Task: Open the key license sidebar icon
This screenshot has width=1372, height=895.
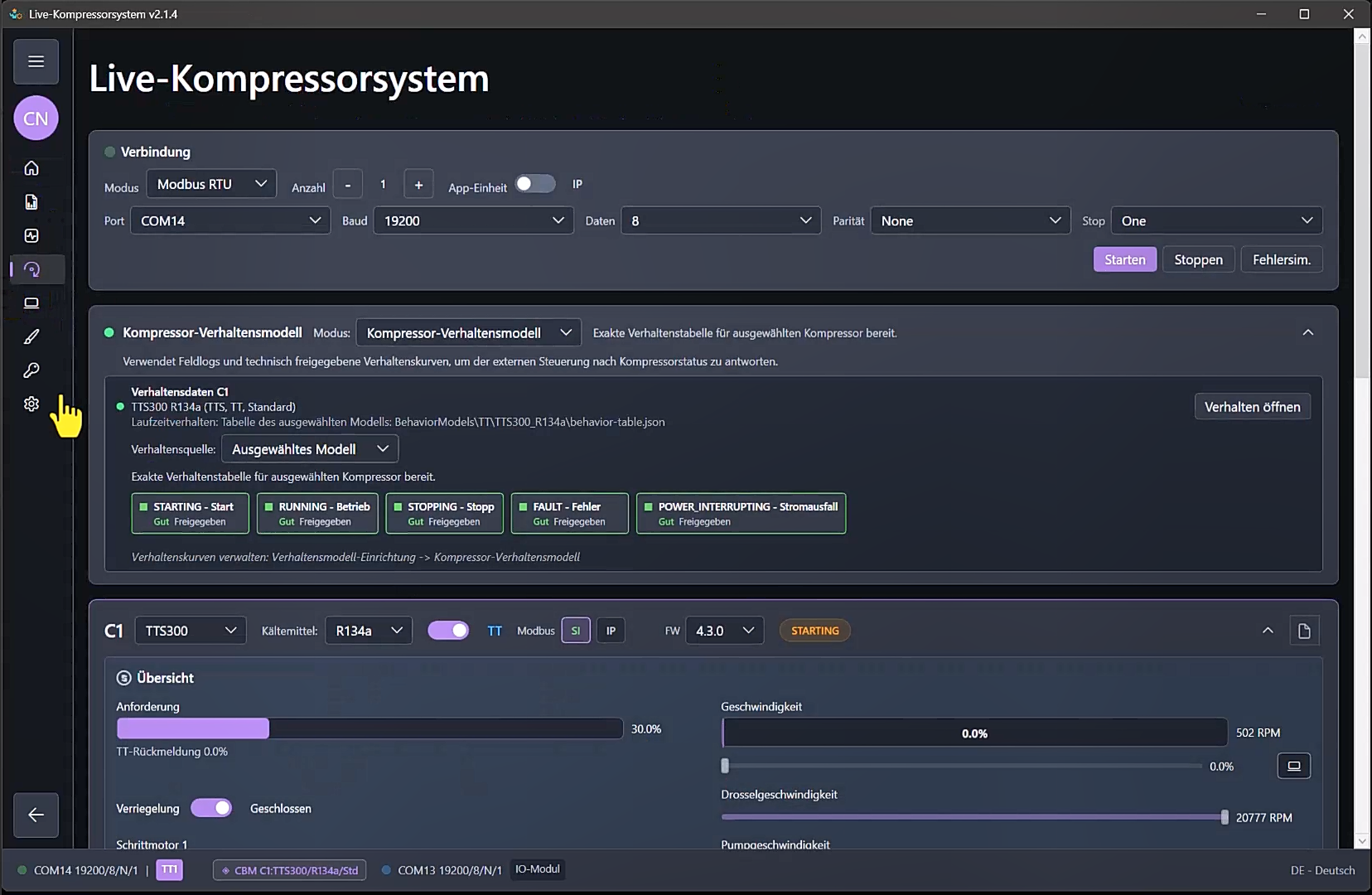Action: tap(31, 370)
